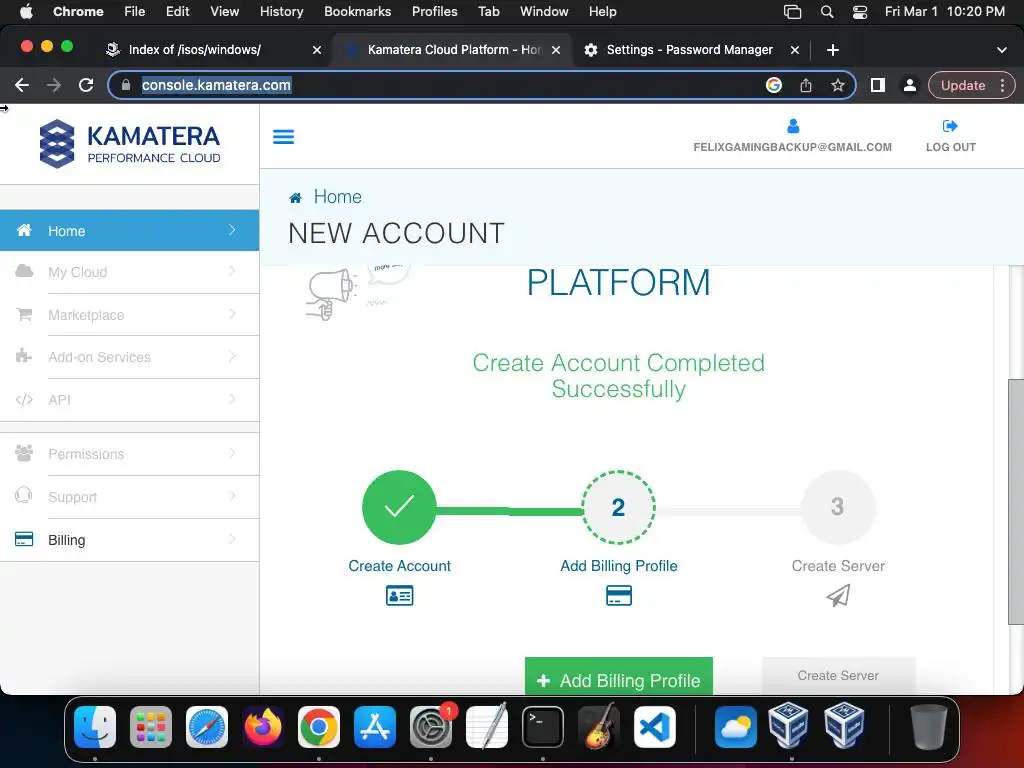Expand the Permissions chevron

232,453
